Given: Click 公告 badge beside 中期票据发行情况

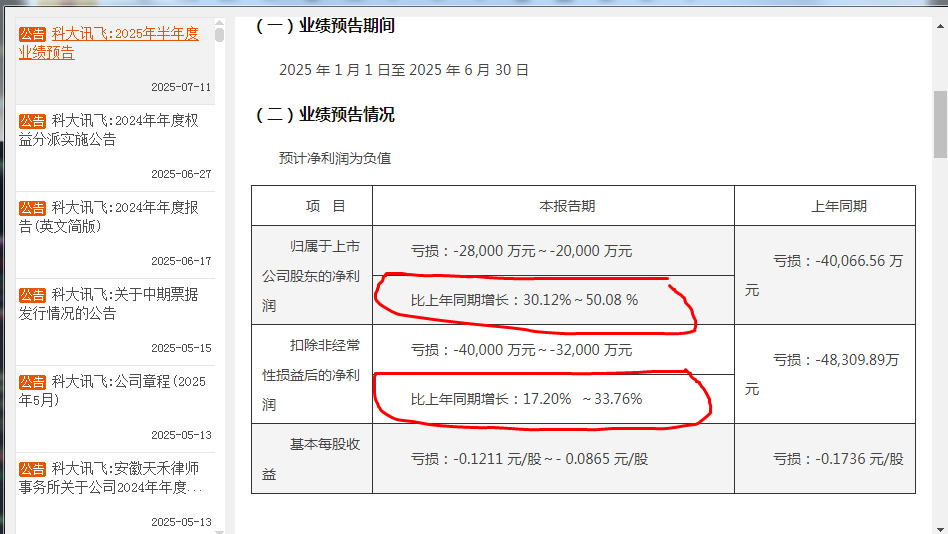Looking at the screenshot, I should [x=32, y=295].
